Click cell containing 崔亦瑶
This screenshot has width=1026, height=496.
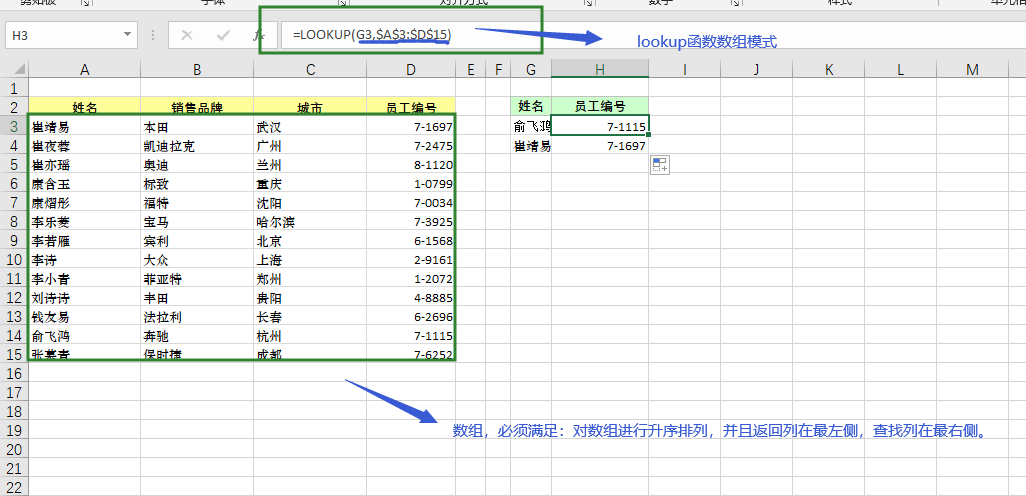(84, 165)
